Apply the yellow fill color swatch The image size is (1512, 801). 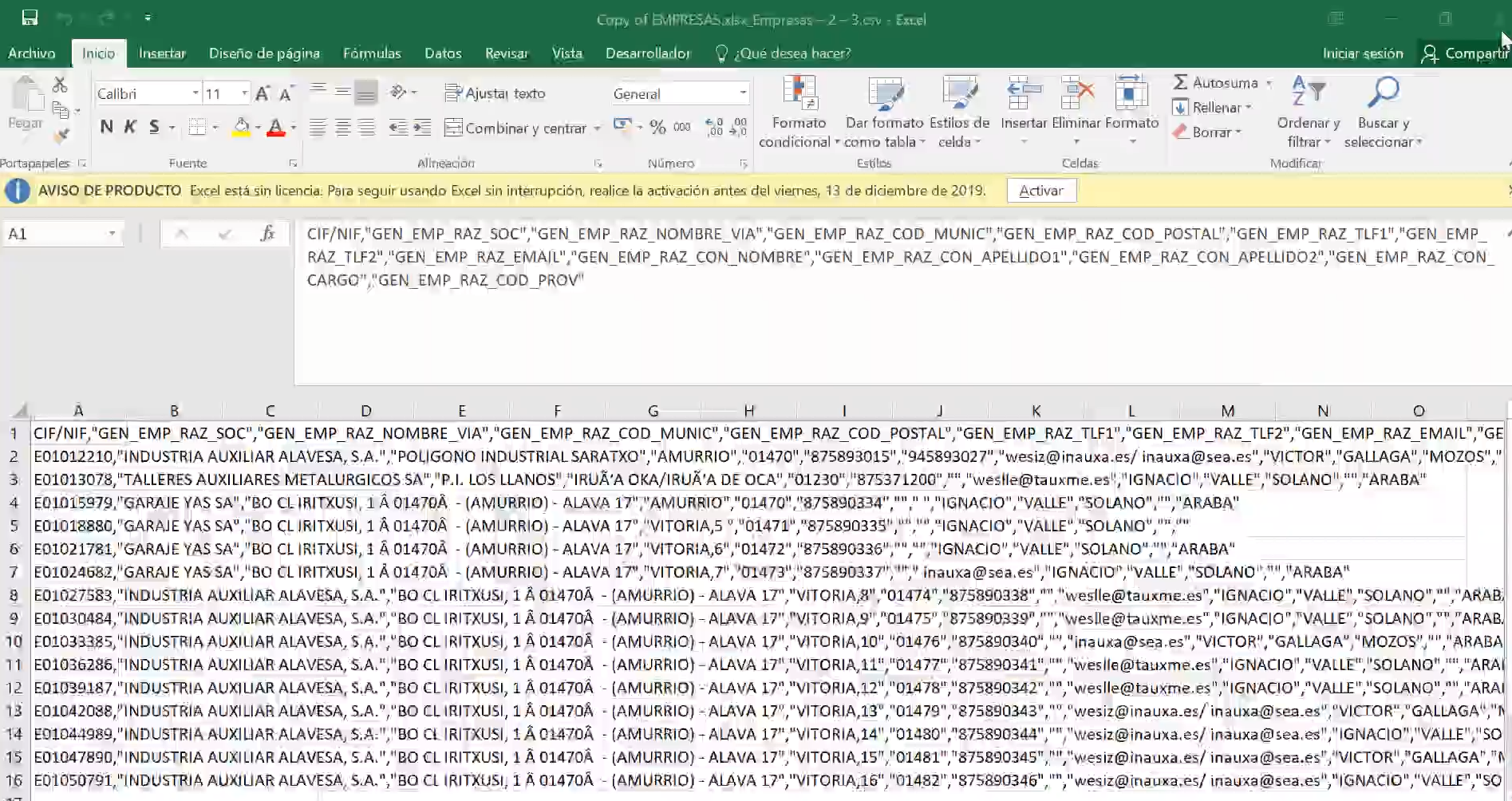241,128
